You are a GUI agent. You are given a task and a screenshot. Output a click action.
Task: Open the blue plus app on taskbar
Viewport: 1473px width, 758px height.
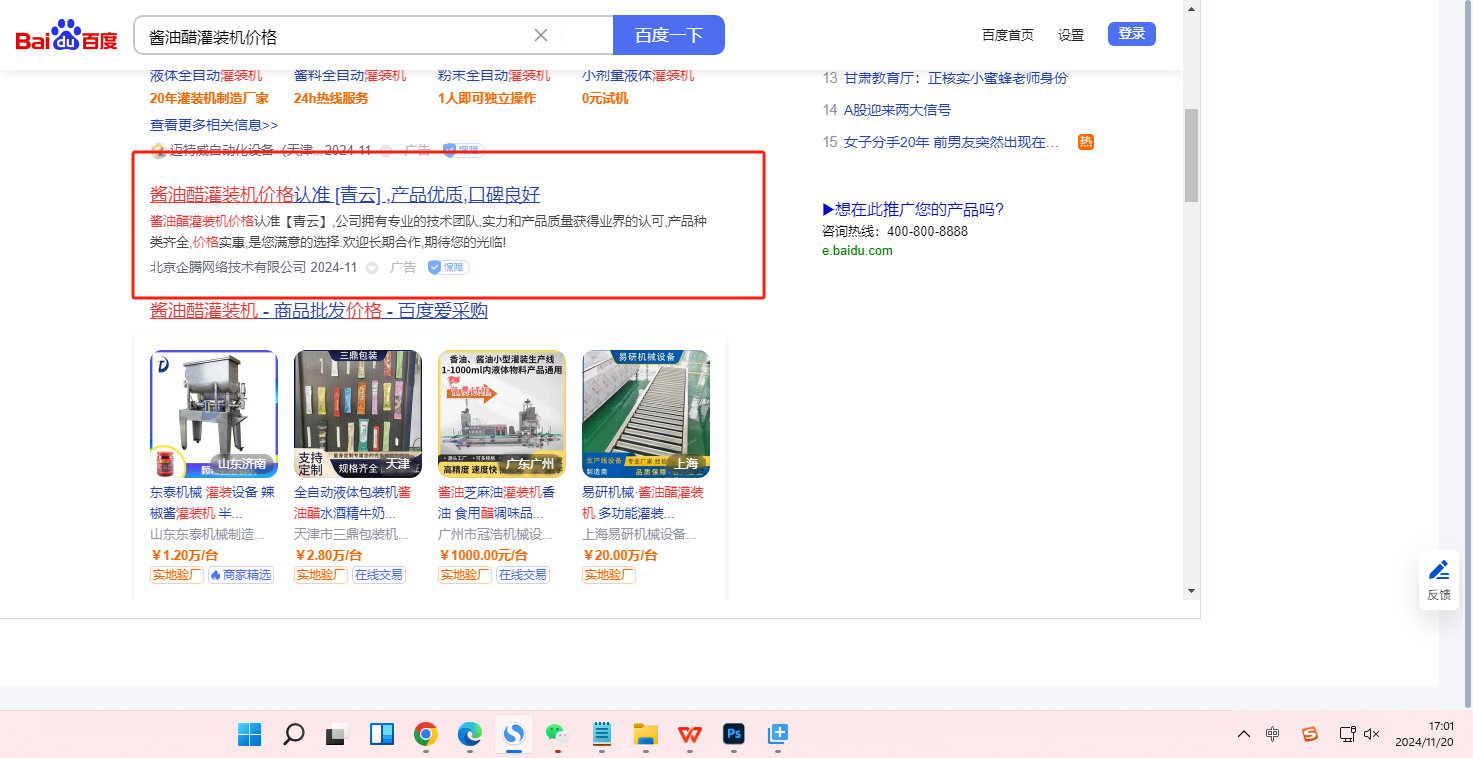pyautogui.click(x=777, y=735)
